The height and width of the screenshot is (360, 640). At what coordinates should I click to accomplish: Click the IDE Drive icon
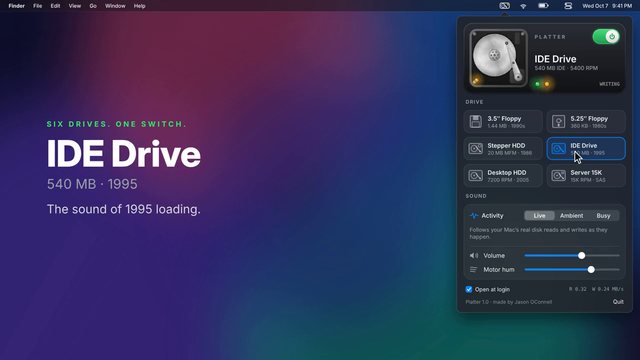[558, 149]
